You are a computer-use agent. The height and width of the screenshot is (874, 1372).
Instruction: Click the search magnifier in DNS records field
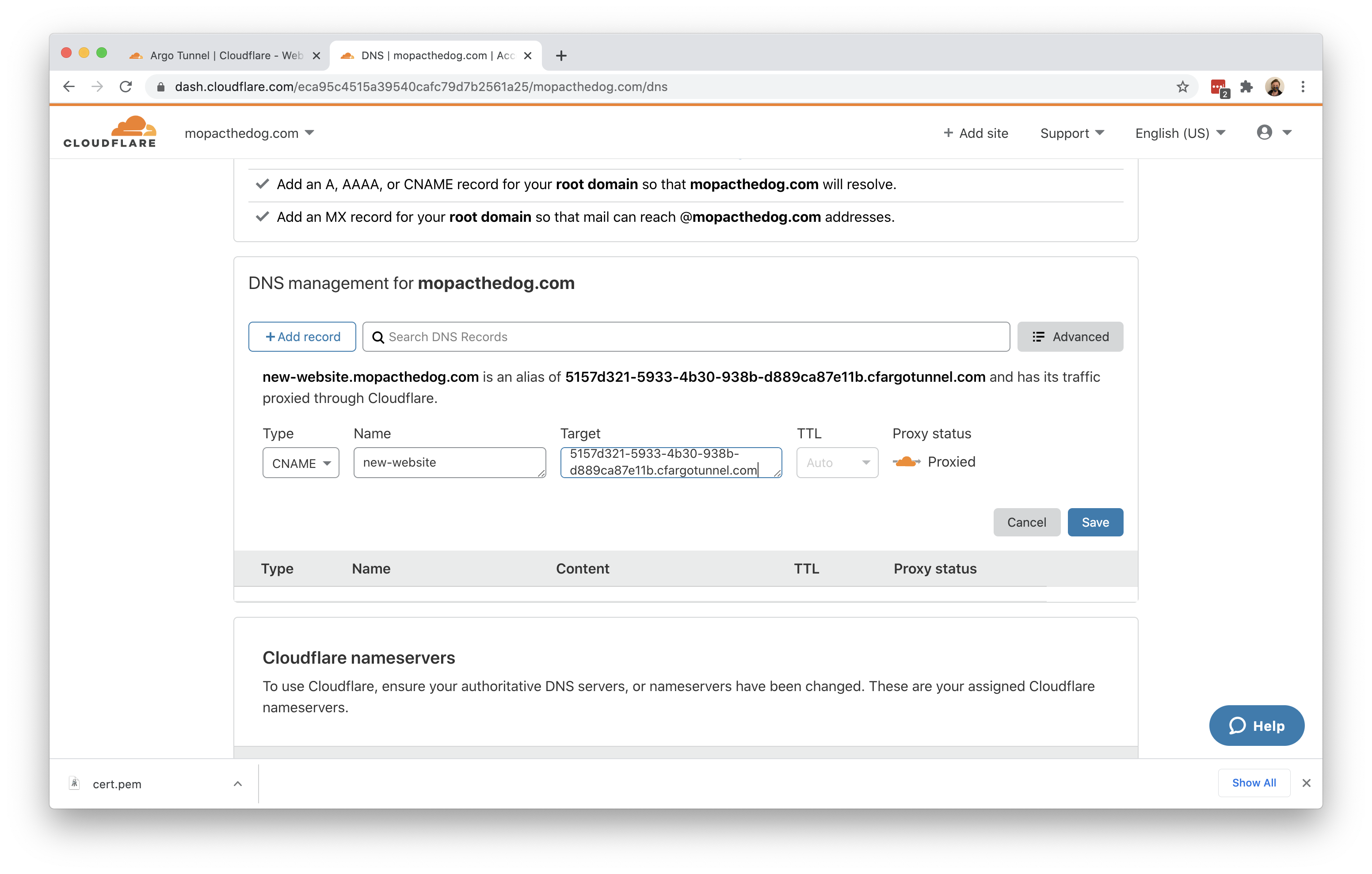[x=378, y=337]
